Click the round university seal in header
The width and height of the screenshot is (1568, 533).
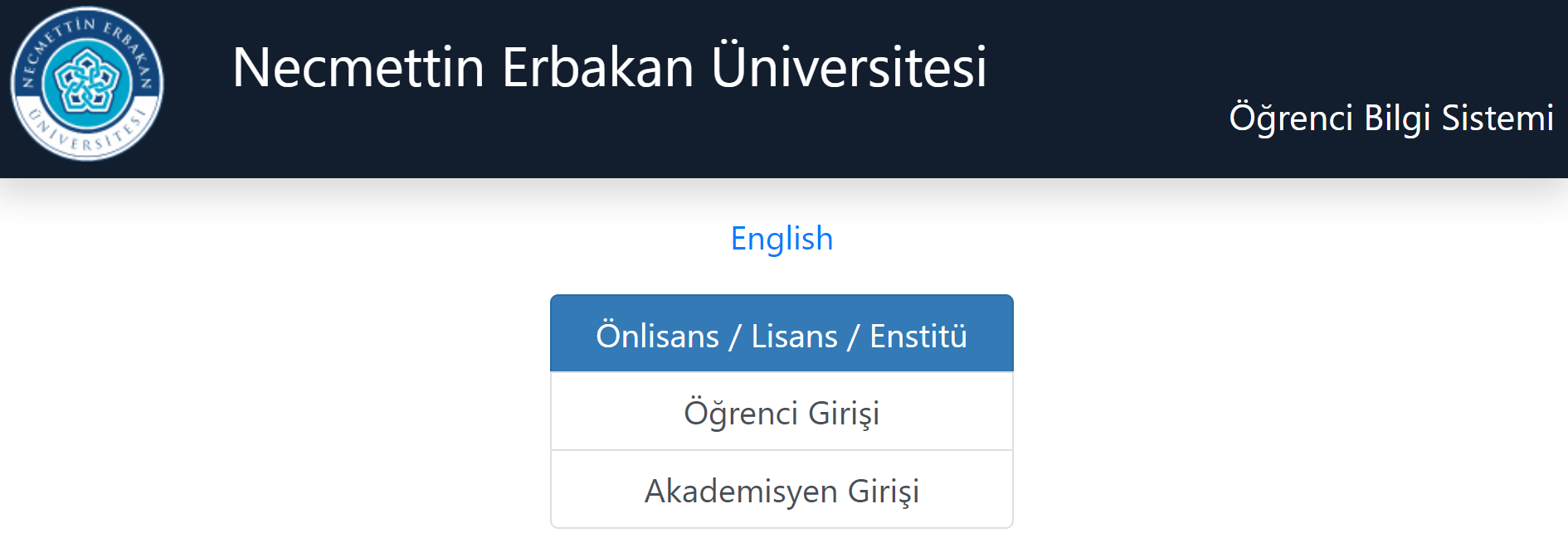point(87,84)
